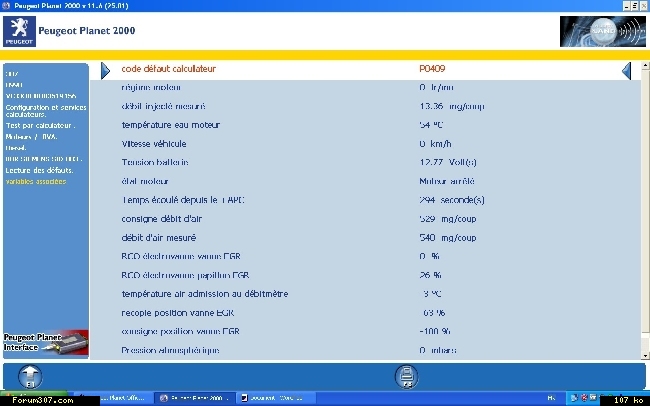Select the code défaut calculateur row
The height and width of the screenshot is (406, 650).
coord(365,69)
